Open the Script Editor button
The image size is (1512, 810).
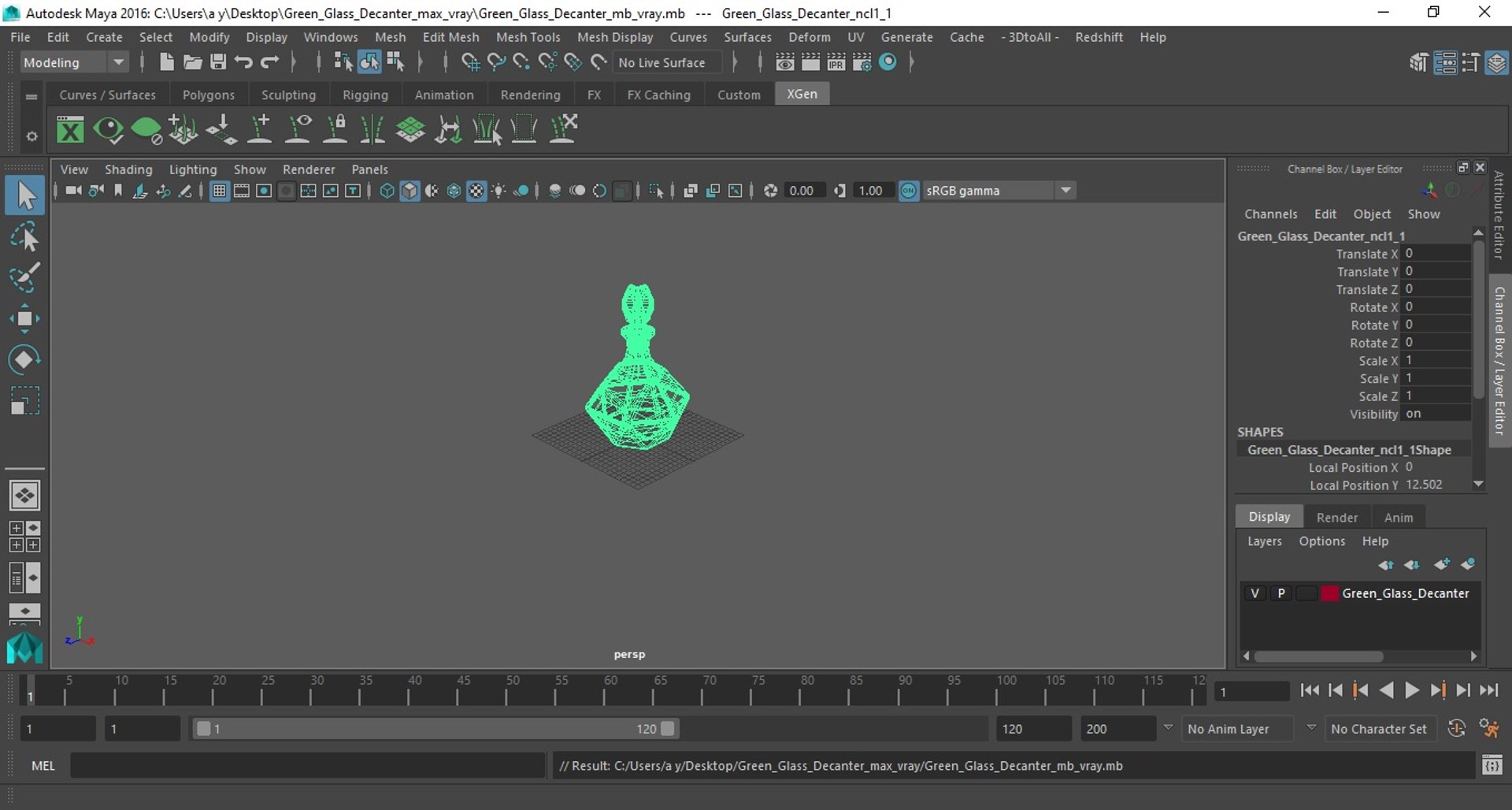(x=1492, y=765)
